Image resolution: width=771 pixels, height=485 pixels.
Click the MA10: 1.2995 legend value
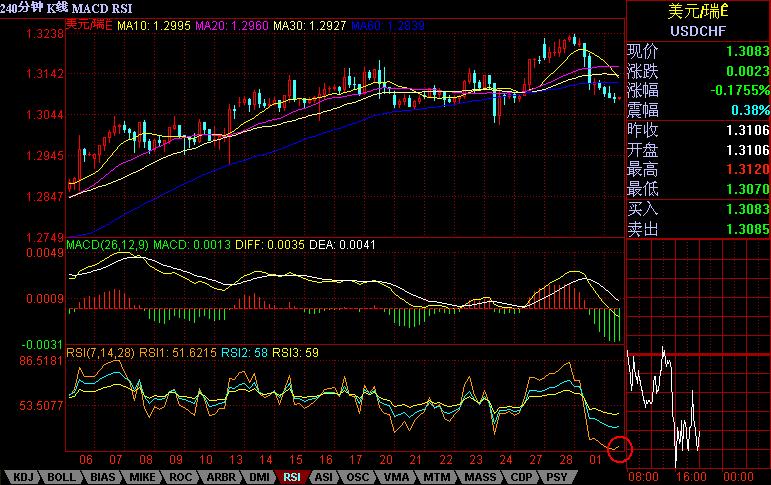153,26
